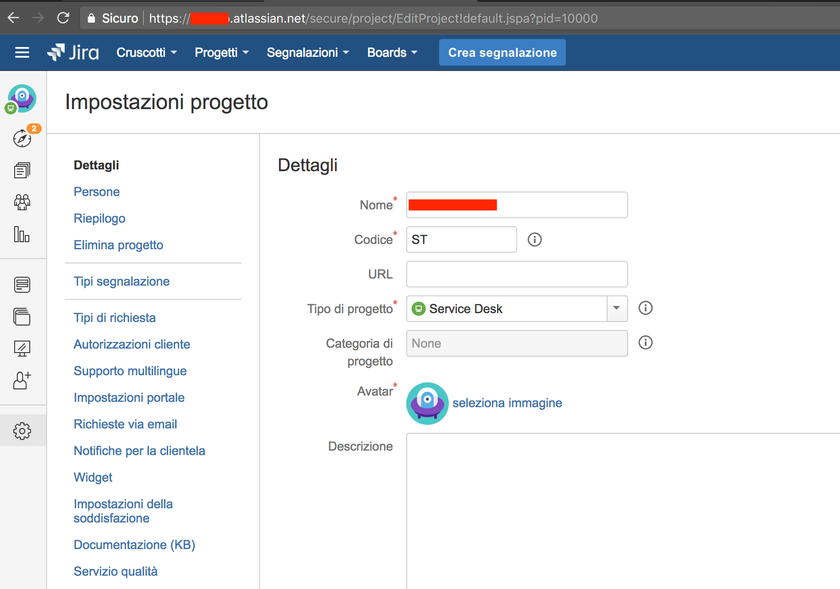Click the Descrizione text area
Image resolution: width=840 pixels, height=589 pixels.
[x=623, y=511]
